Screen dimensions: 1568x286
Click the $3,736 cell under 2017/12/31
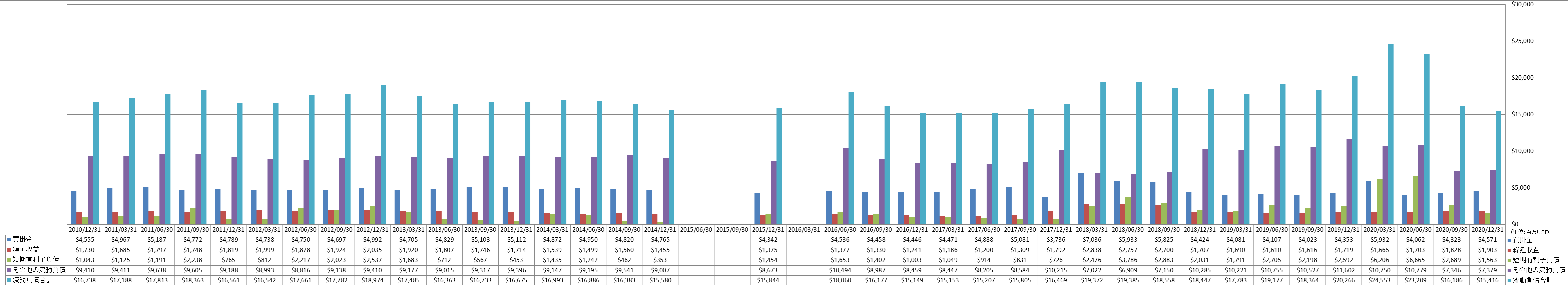[1055, 240]
